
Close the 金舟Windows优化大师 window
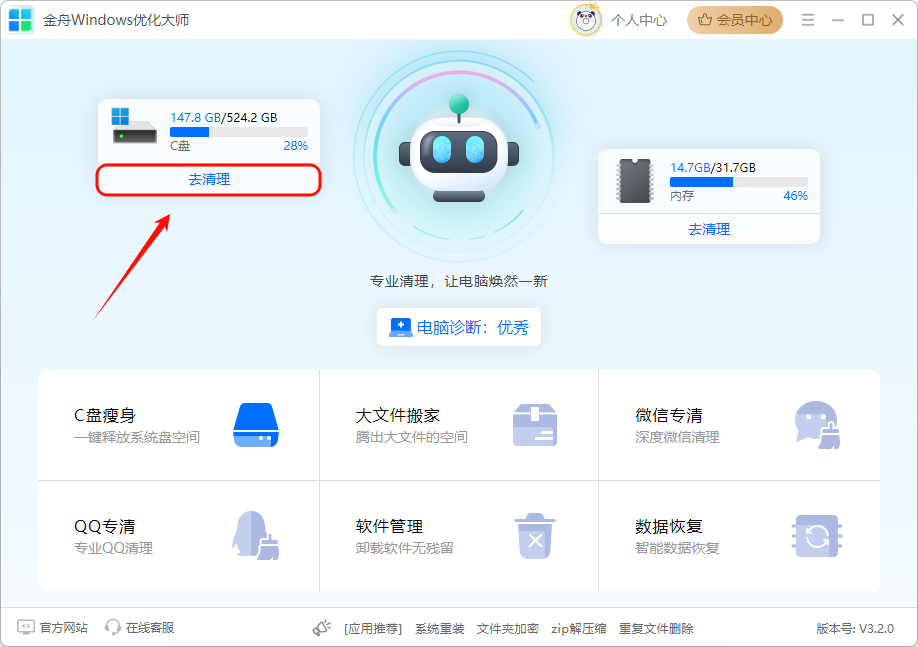pyautogui.click(x=898, y=20)
